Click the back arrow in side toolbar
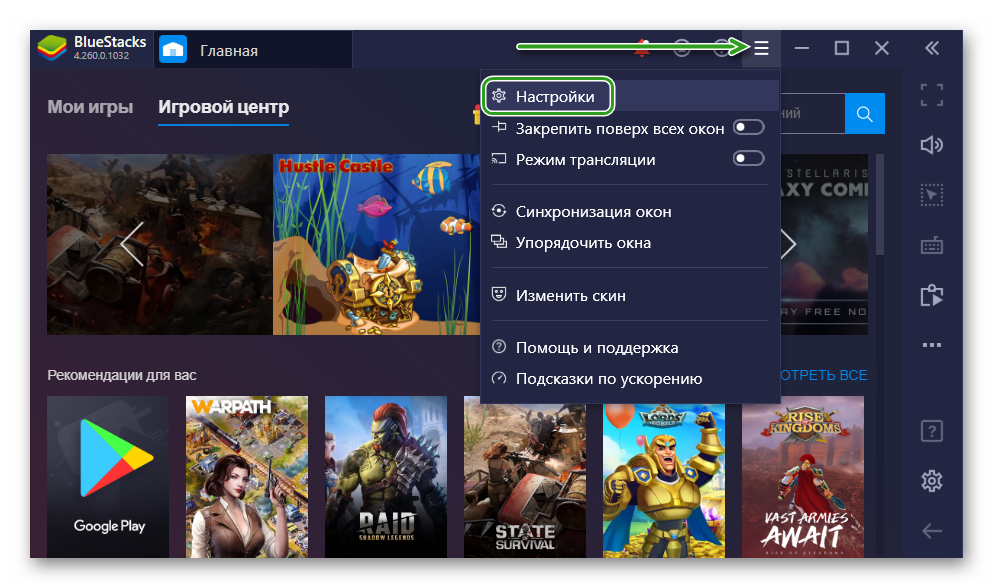993x588 pixels. point(932,531)
